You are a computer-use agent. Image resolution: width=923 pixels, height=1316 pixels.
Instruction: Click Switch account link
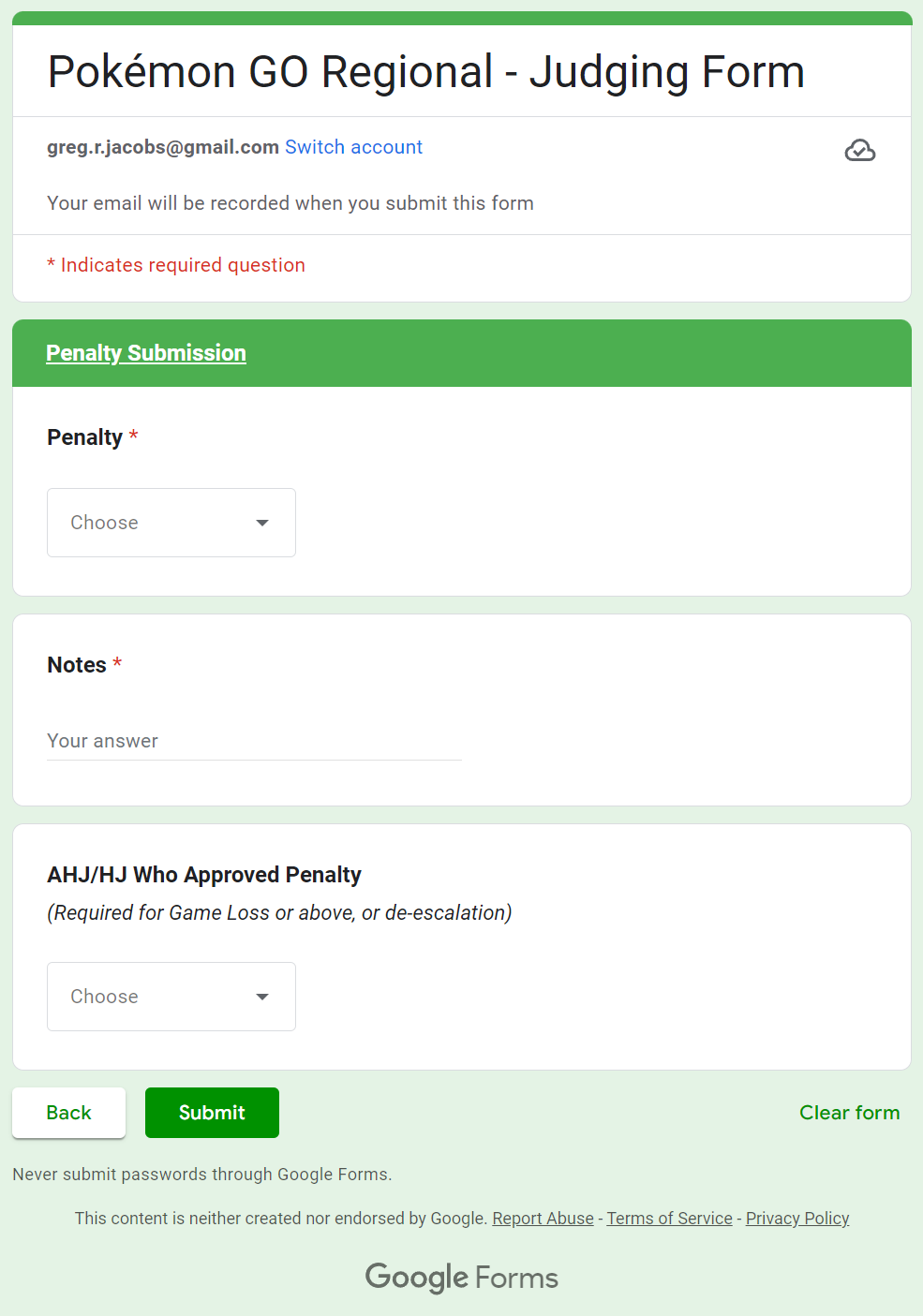tap(353, 147)
